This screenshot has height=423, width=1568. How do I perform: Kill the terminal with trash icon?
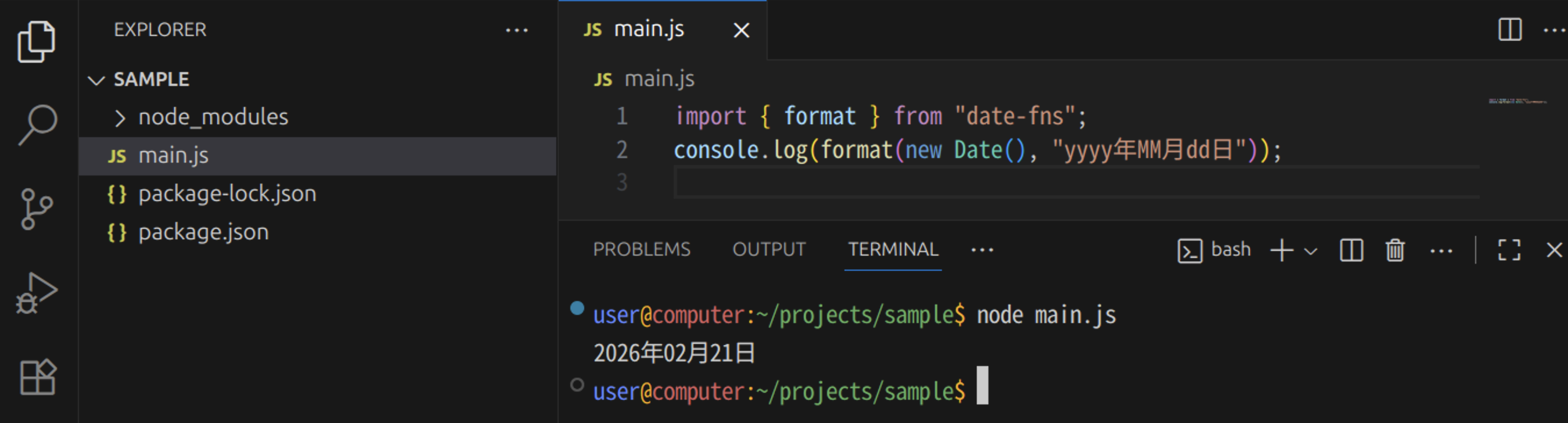(x=1395, y=250)
